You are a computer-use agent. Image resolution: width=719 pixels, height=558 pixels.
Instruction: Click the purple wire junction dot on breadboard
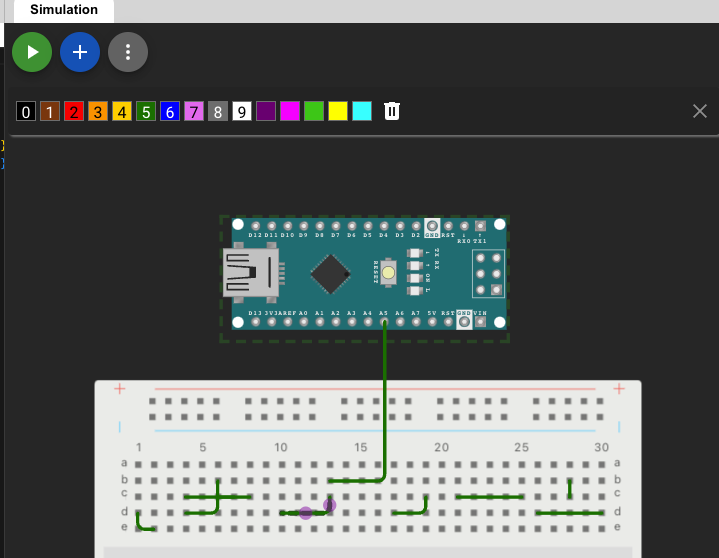pos(306,513)
